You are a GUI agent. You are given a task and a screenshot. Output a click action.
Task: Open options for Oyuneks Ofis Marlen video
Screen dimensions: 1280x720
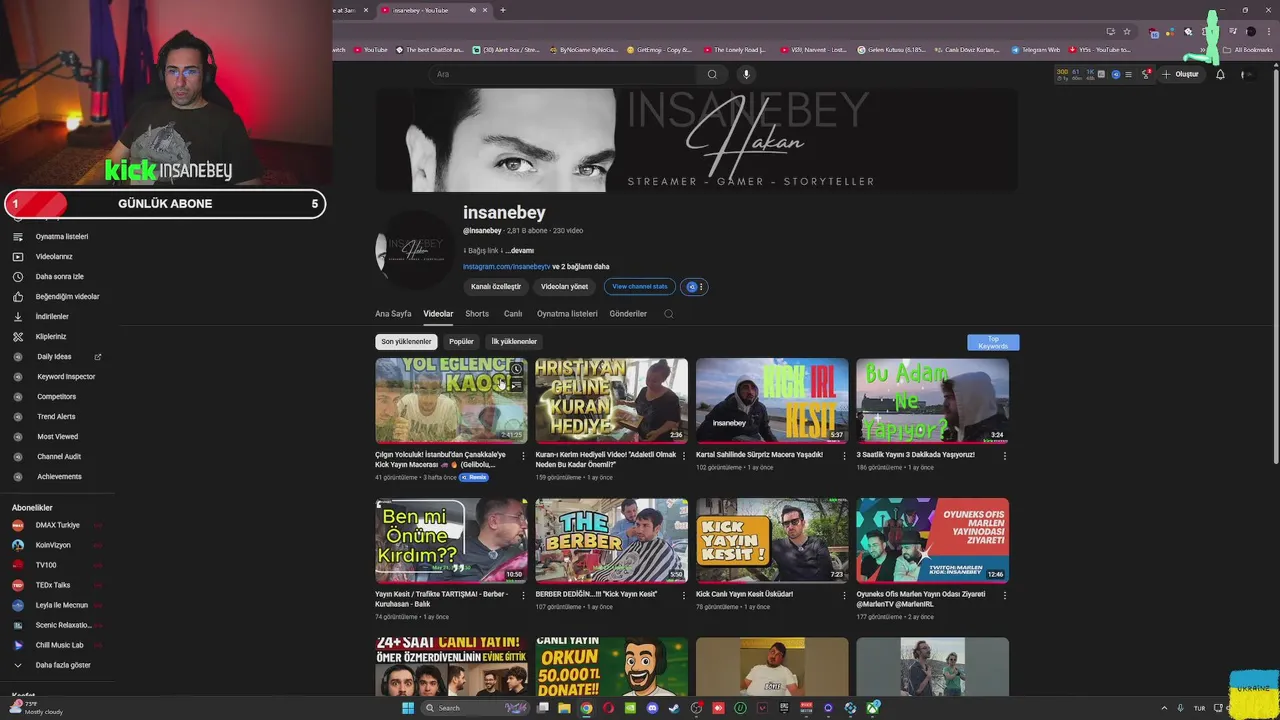click(x=1005, y=595)
